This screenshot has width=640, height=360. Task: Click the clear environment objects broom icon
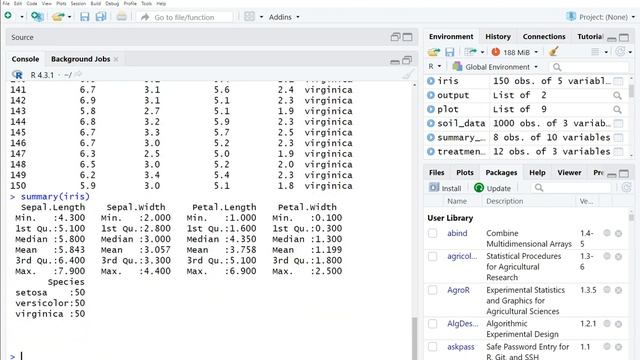[553, 51]
